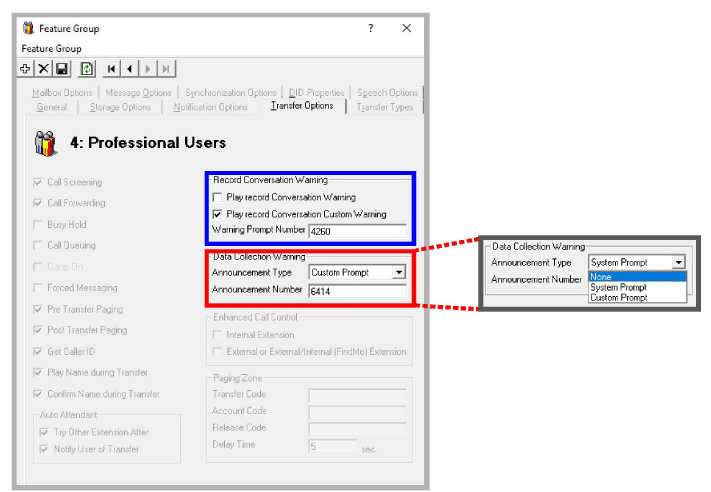Click the Professional Users group icon
The image size is (711, 492).
point(45,143)
